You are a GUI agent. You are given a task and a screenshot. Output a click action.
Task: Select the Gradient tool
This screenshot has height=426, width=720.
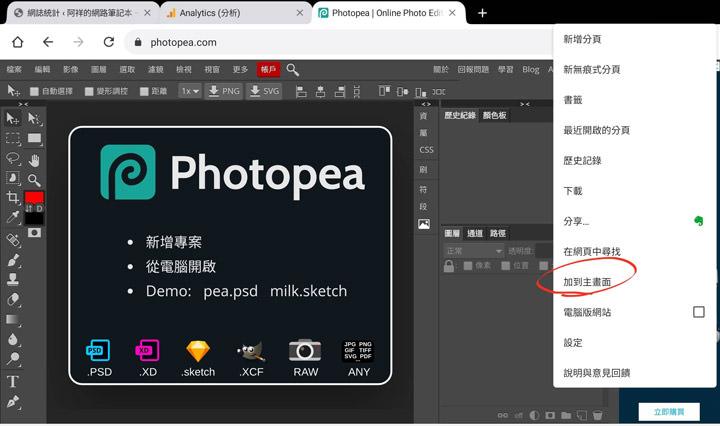(12, 320)
